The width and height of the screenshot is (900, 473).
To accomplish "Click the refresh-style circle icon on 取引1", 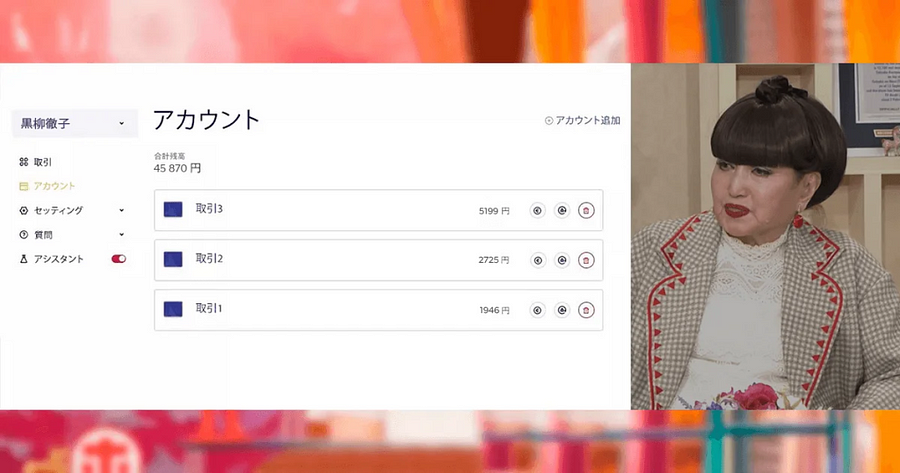I will tap(562, 310).
